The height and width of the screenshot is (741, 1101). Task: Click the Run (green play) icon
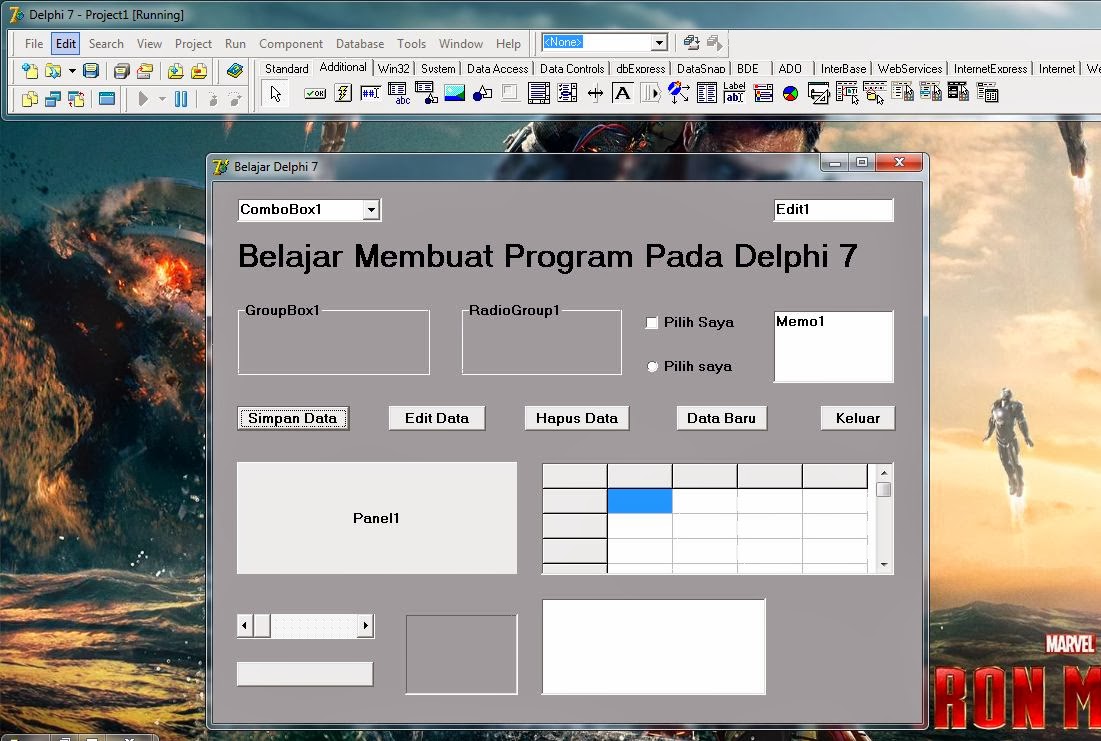pyautogui.click(x=144, y=97)
